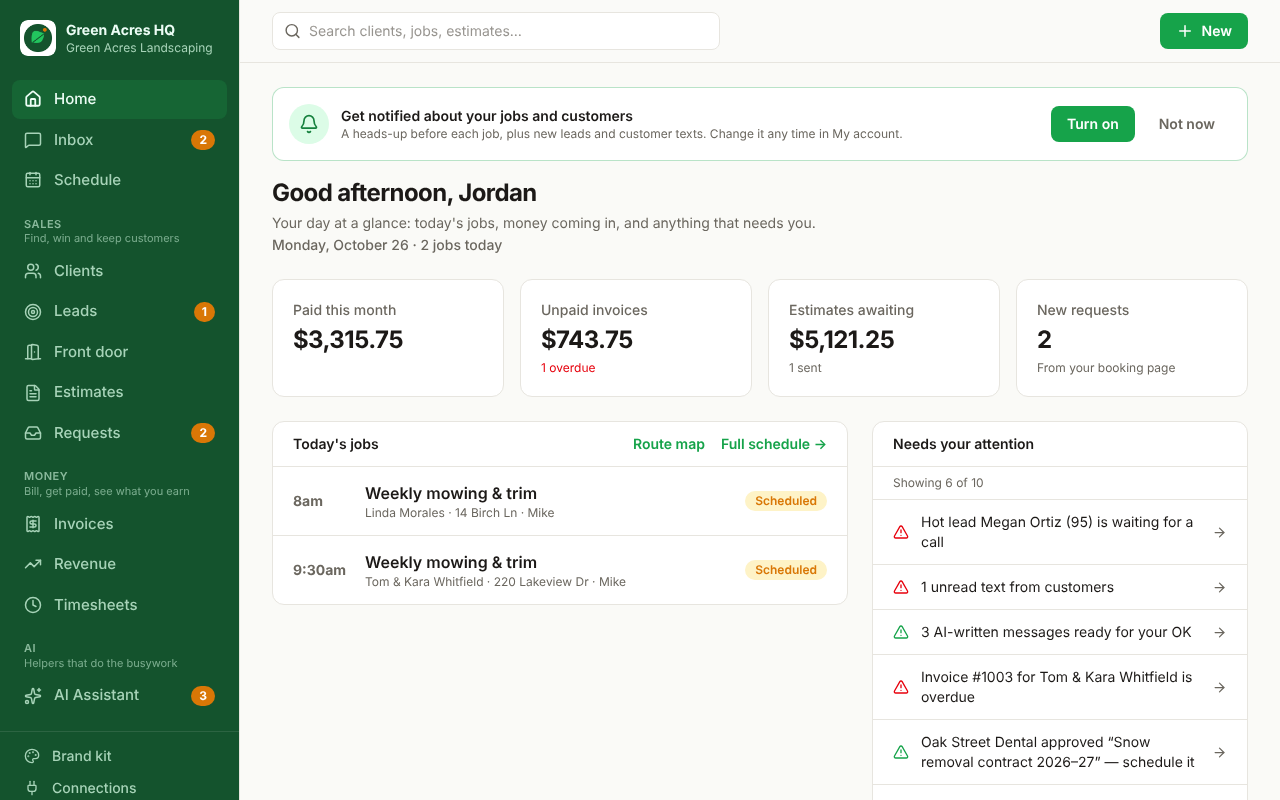Image resolution: width=1280 pixels, height=800 pixels.
Task: Click the Schedule calendar icon
Action: tap(33, 180)
